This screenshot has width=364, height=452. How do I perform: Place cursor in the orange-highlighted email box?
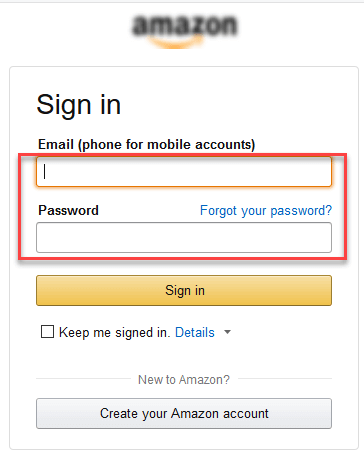184,172
